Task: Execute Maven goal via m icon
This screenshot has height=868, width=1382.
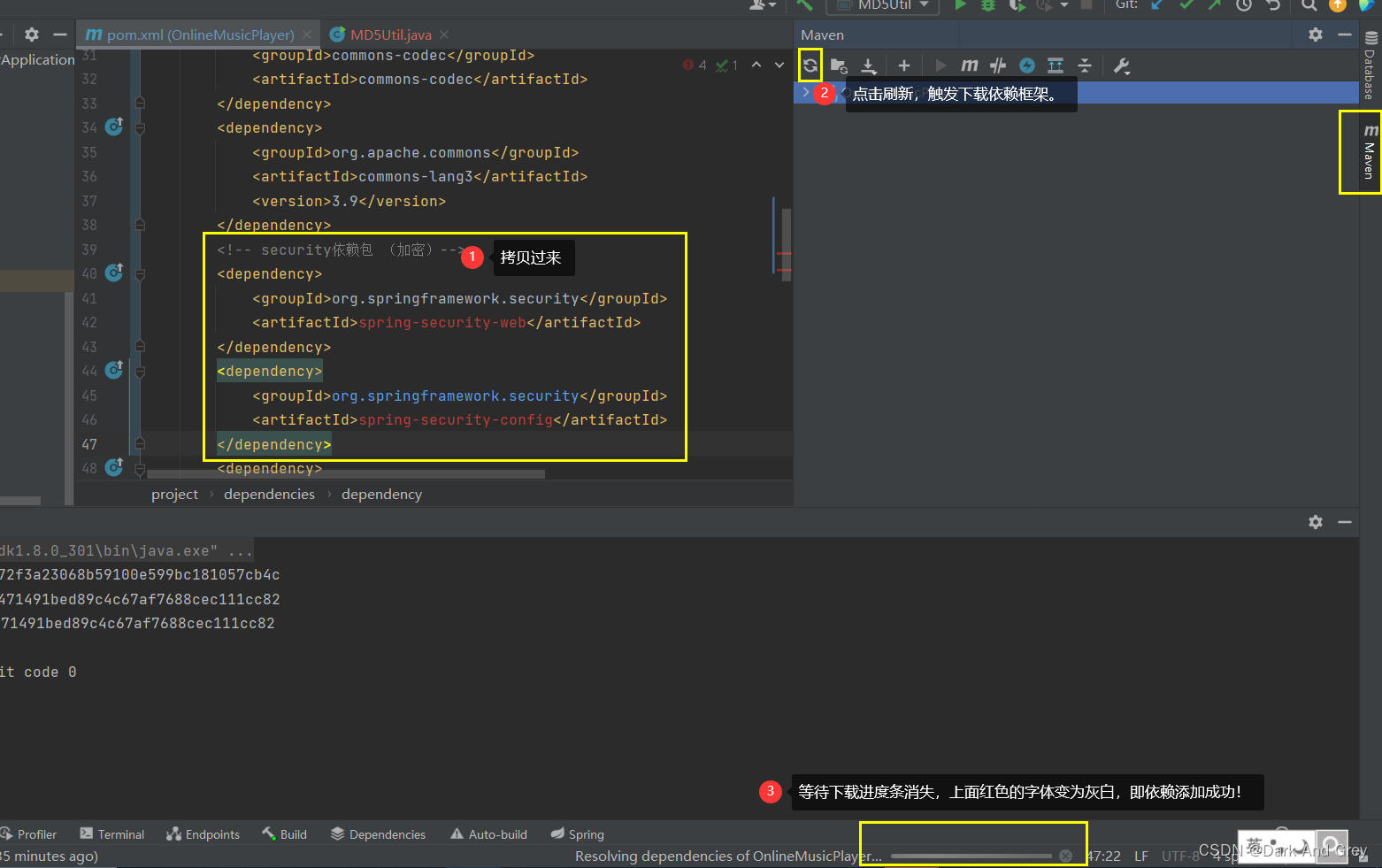Action: coord(970,65)
